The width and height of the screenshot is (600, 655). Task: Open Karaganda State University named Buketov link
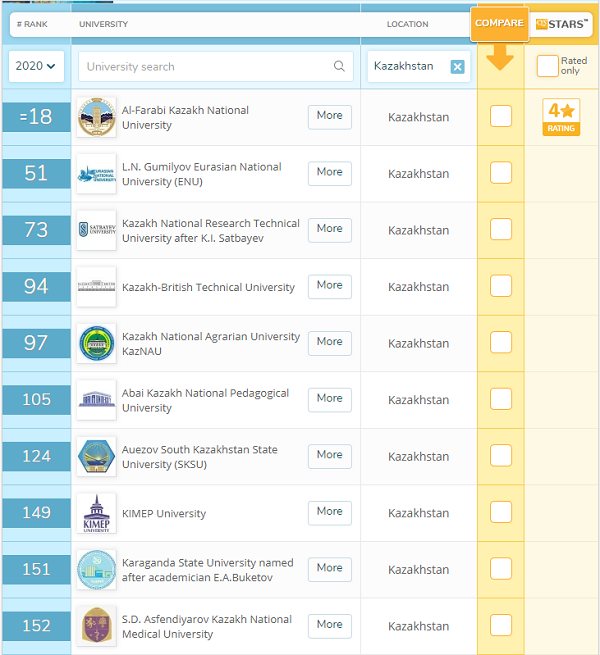(207, 570)
